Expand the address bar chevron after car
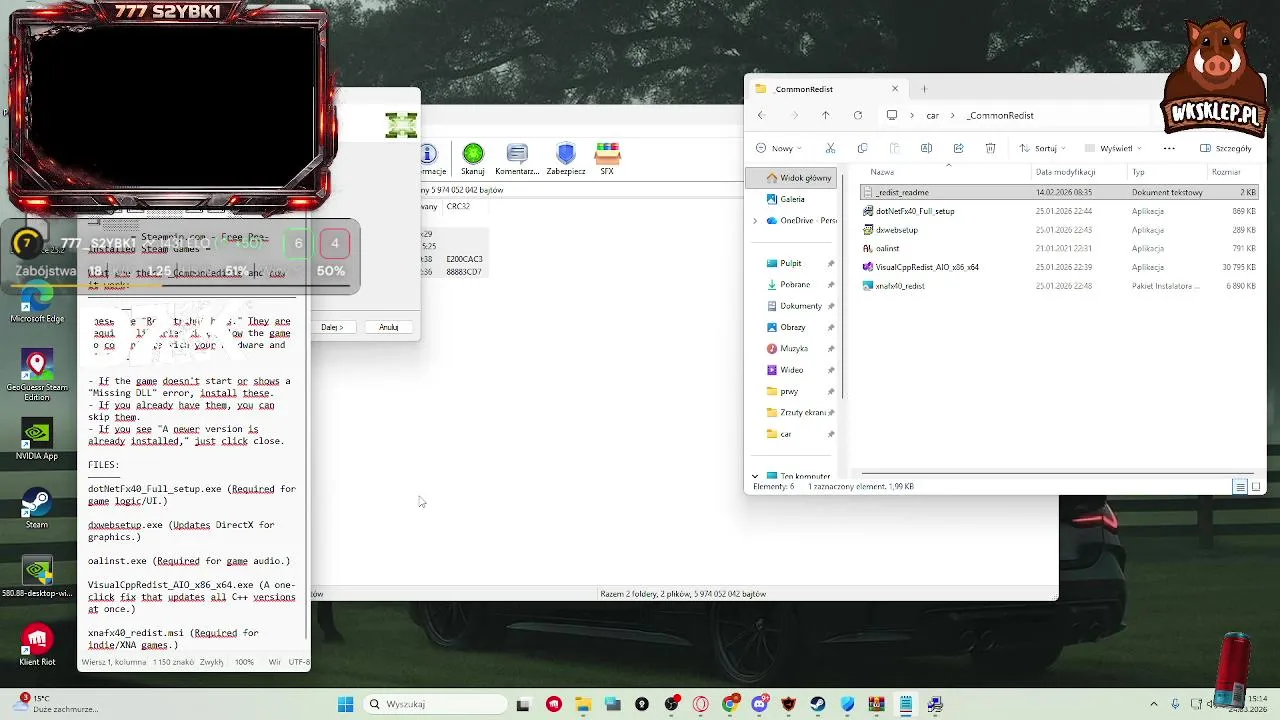The width and height of the screenshot is (1280, 720). pyautogui.click(x=953, y=115)
